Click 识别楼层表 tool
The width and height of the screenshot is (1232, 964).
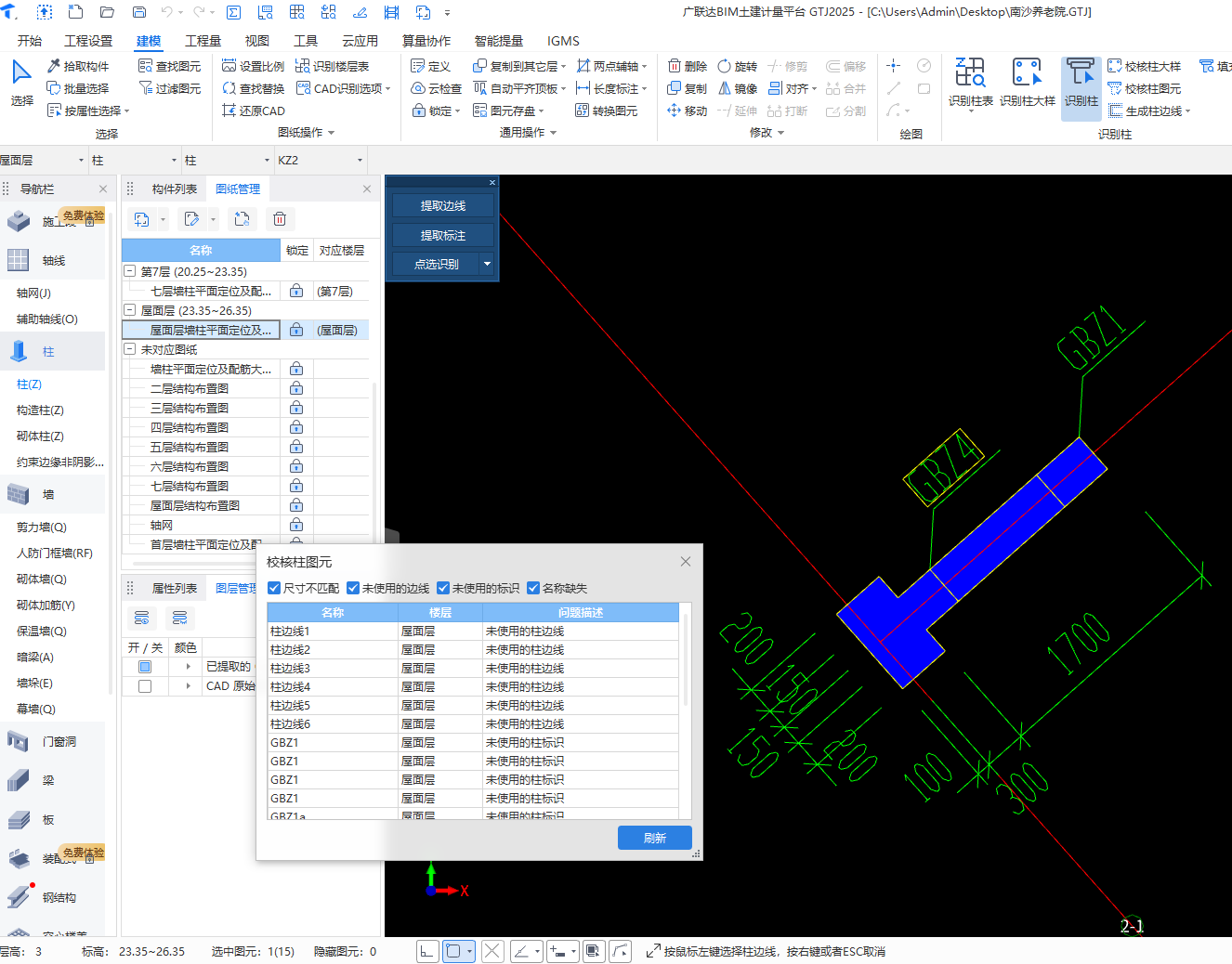[332, 66]
